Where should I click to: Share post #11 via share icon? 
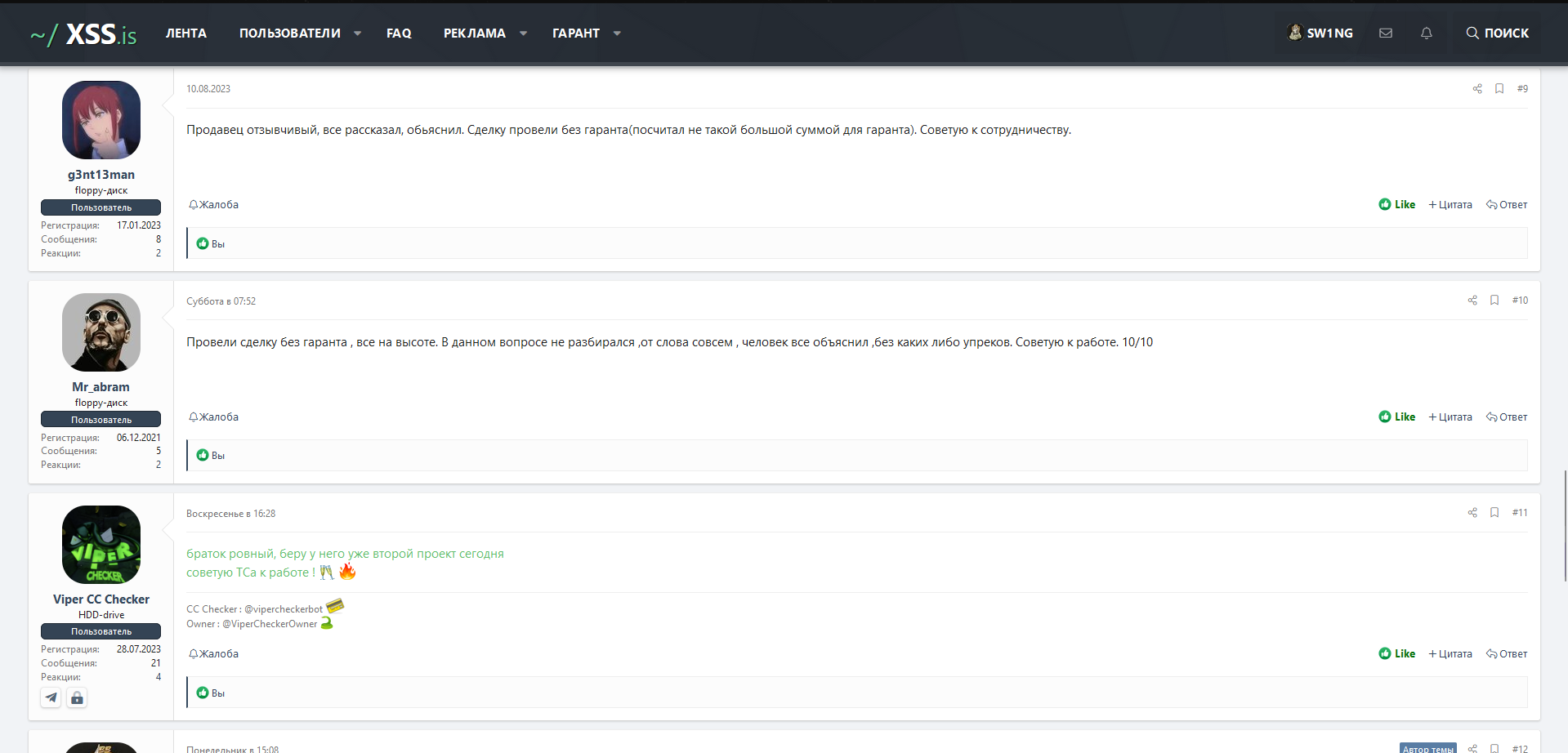tap(1472, 513)
